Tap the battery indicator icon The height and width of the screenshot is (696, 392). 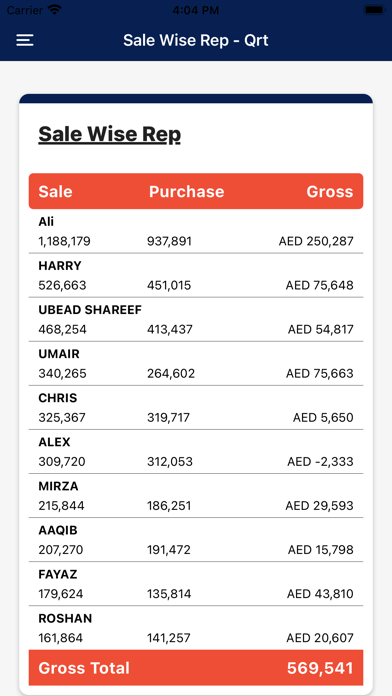point(374,10)
